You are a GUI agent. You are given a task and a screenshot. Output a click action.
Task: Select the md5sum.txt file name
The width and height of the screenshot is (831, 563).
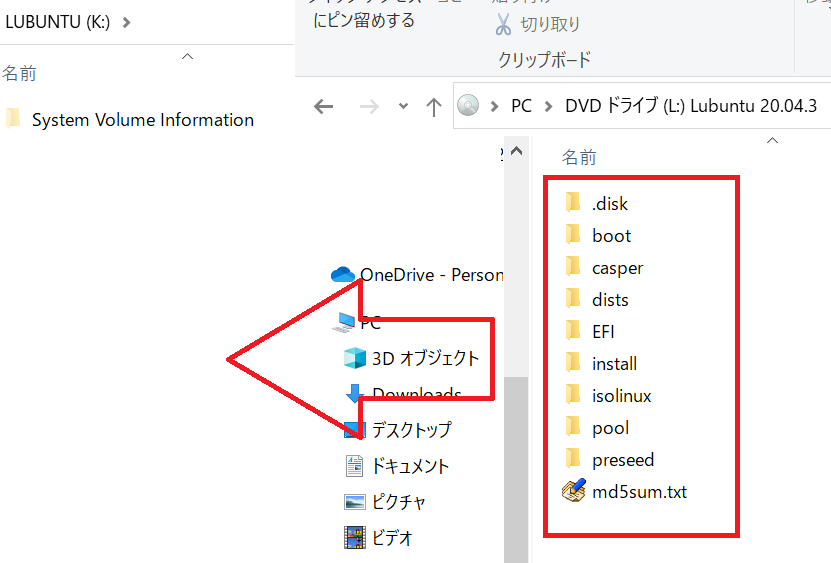coord(639,492)
